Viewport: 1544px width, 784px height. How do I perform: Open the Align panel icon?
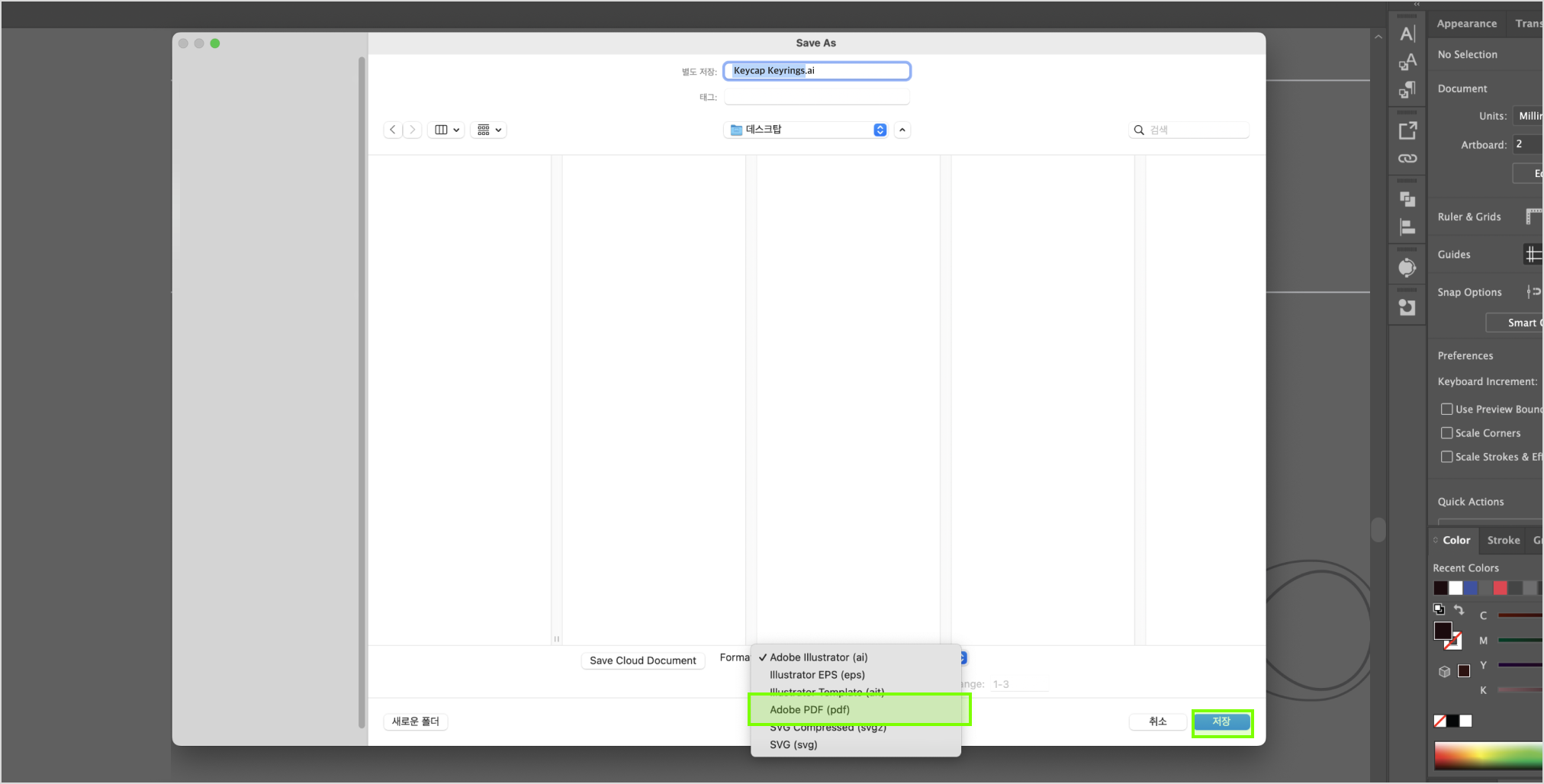1407,227
